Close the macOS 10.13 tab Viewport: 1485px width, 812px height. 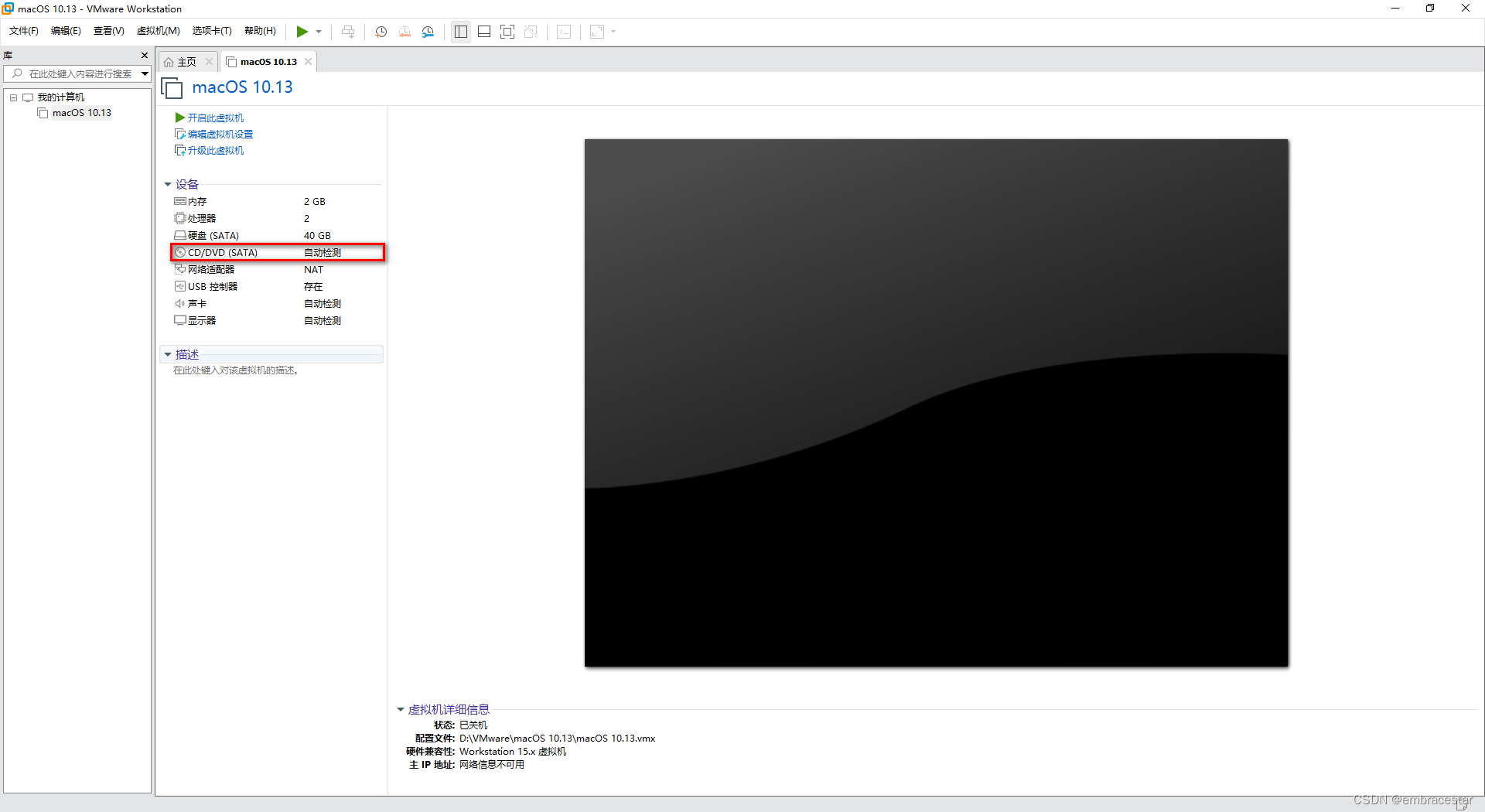point(308,62)
